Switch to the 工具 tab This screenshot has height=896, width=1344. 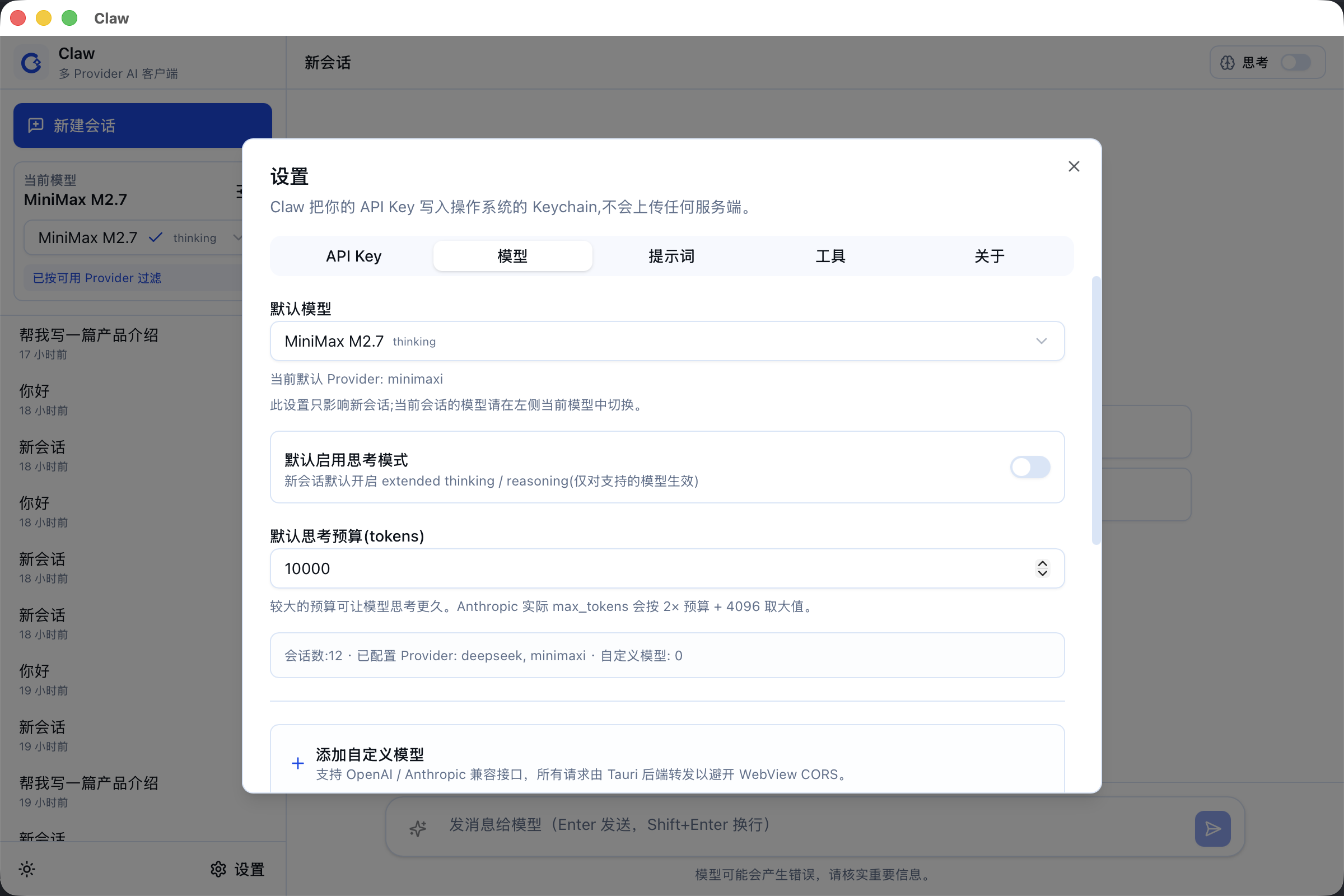830,256
